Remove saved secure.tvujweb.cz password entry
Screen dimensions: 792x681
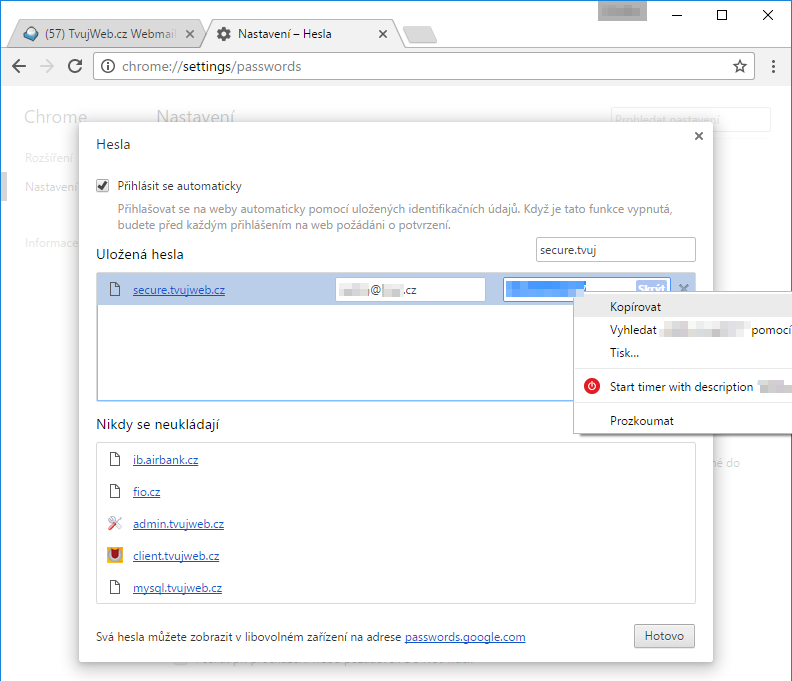(x=684, y=289)
